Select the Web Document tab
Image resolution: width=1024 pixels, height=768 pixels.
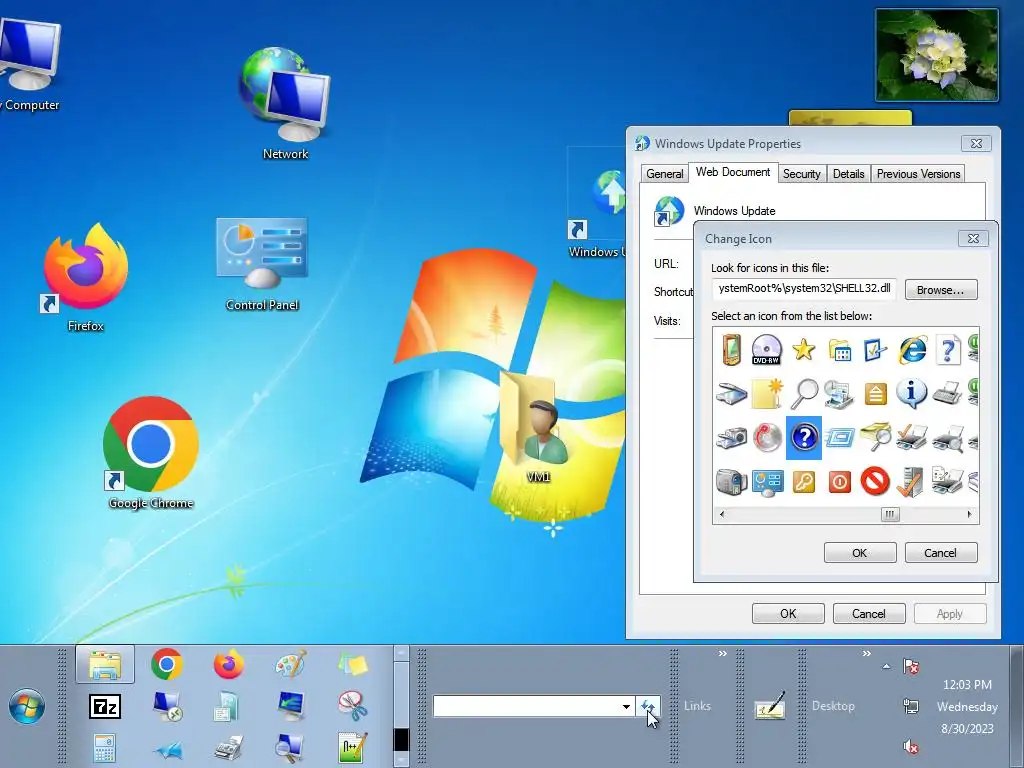tap(733, 172)
